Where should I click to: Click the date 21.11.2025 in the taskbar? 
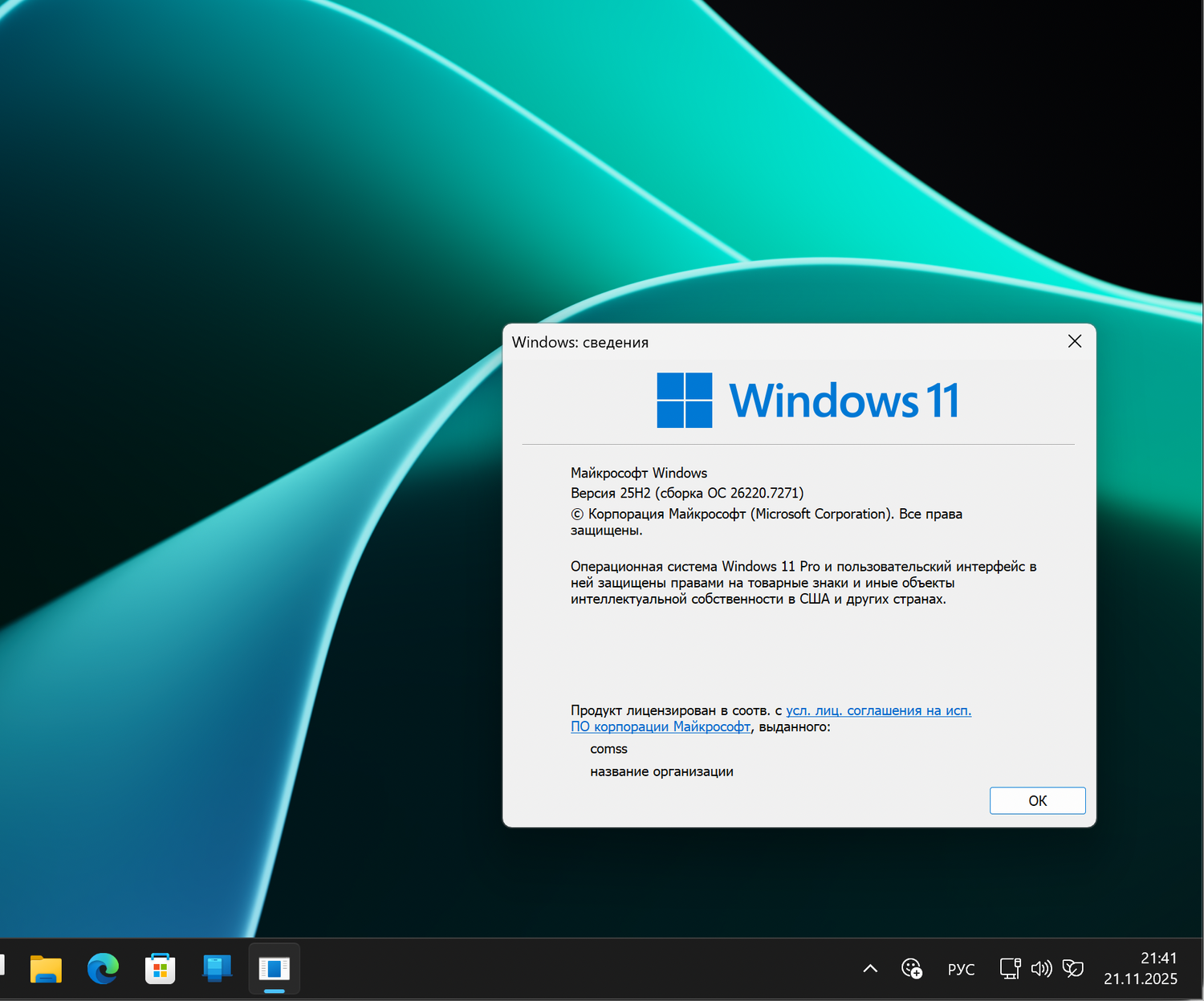(1141, 979)
